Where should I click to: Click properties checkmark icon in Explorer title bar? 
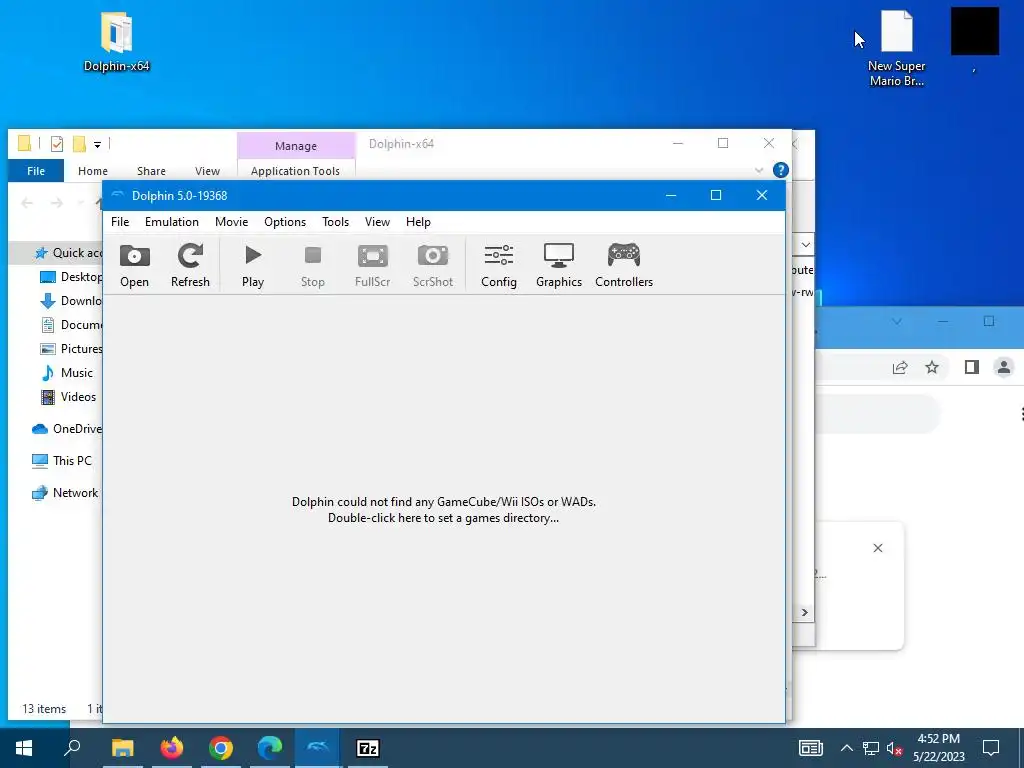[x=57, y=144]
